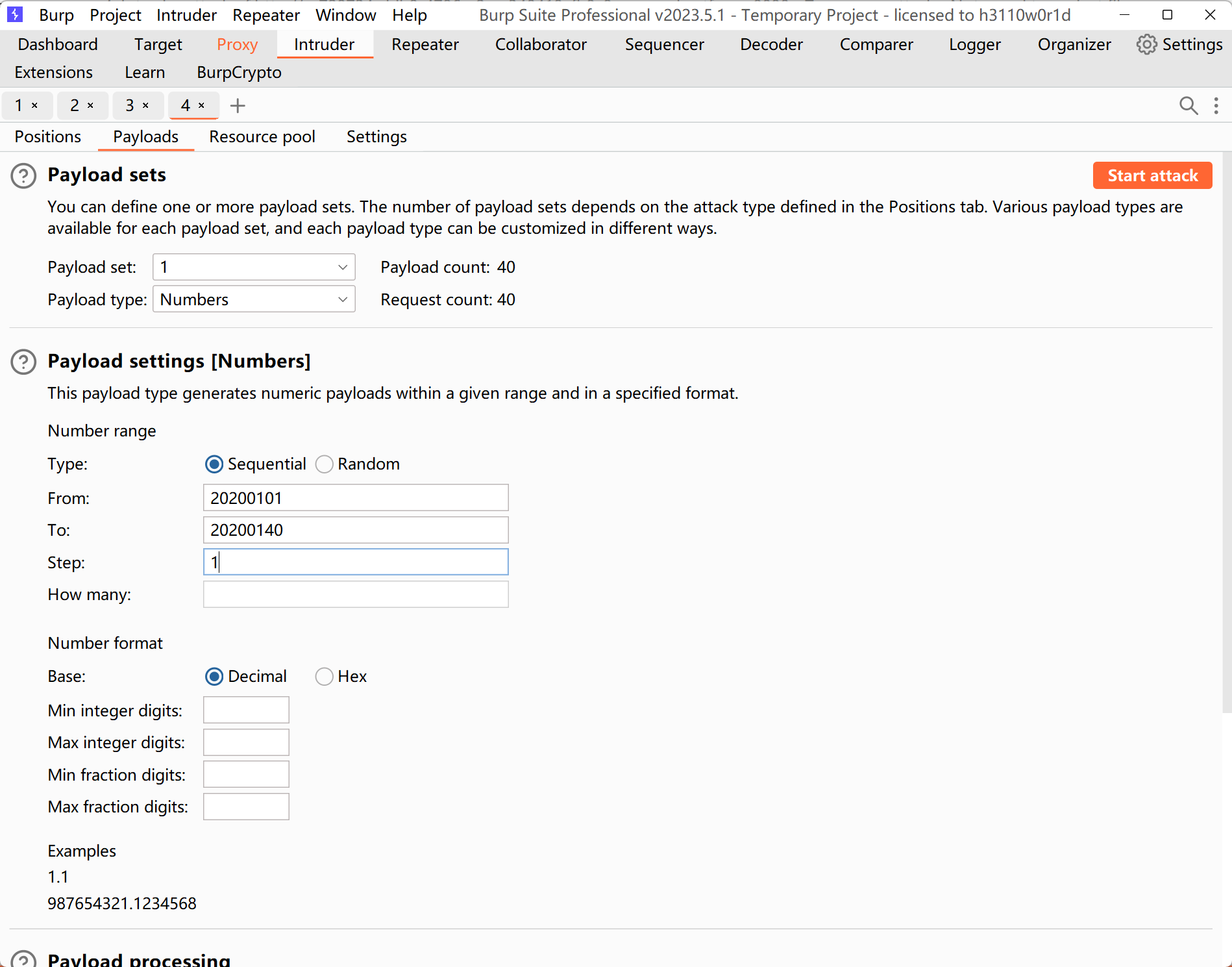Open the Payload processing help icon
The width and height of the screenshot is (1232, 967).
23,960
